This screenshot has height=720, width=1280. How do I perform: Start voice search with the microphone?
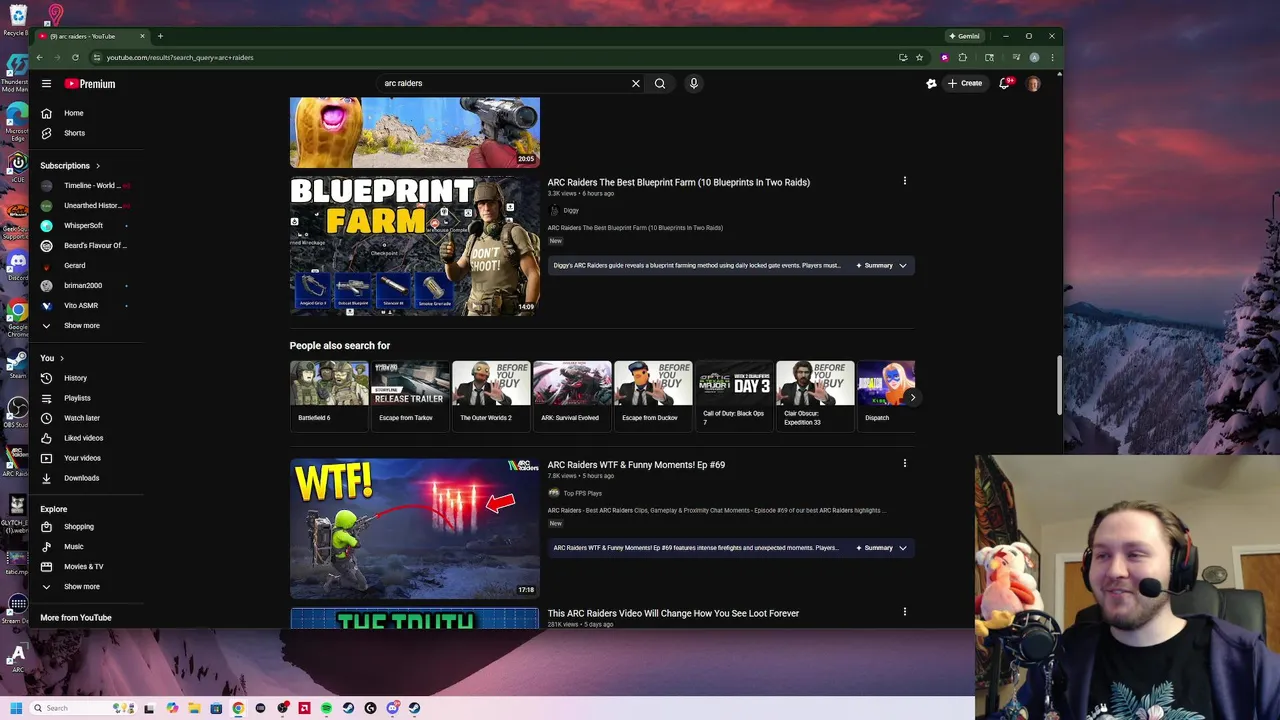coord(693,84)
